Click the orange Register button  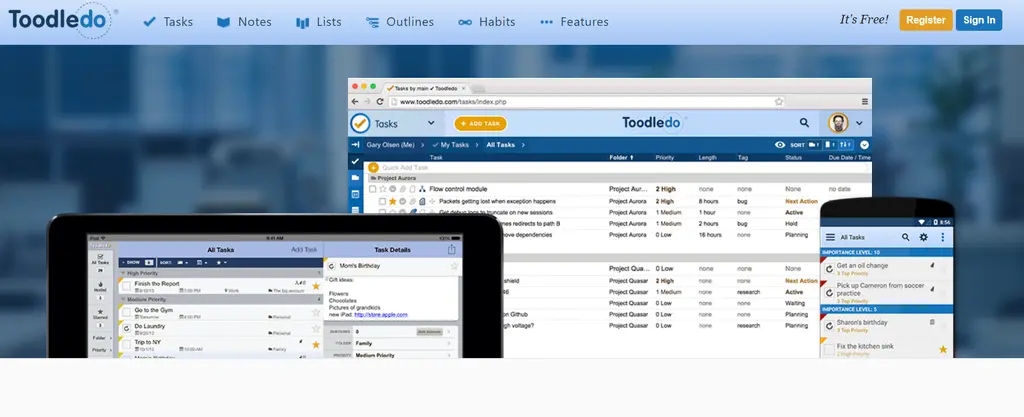click(x=925, y=20)
